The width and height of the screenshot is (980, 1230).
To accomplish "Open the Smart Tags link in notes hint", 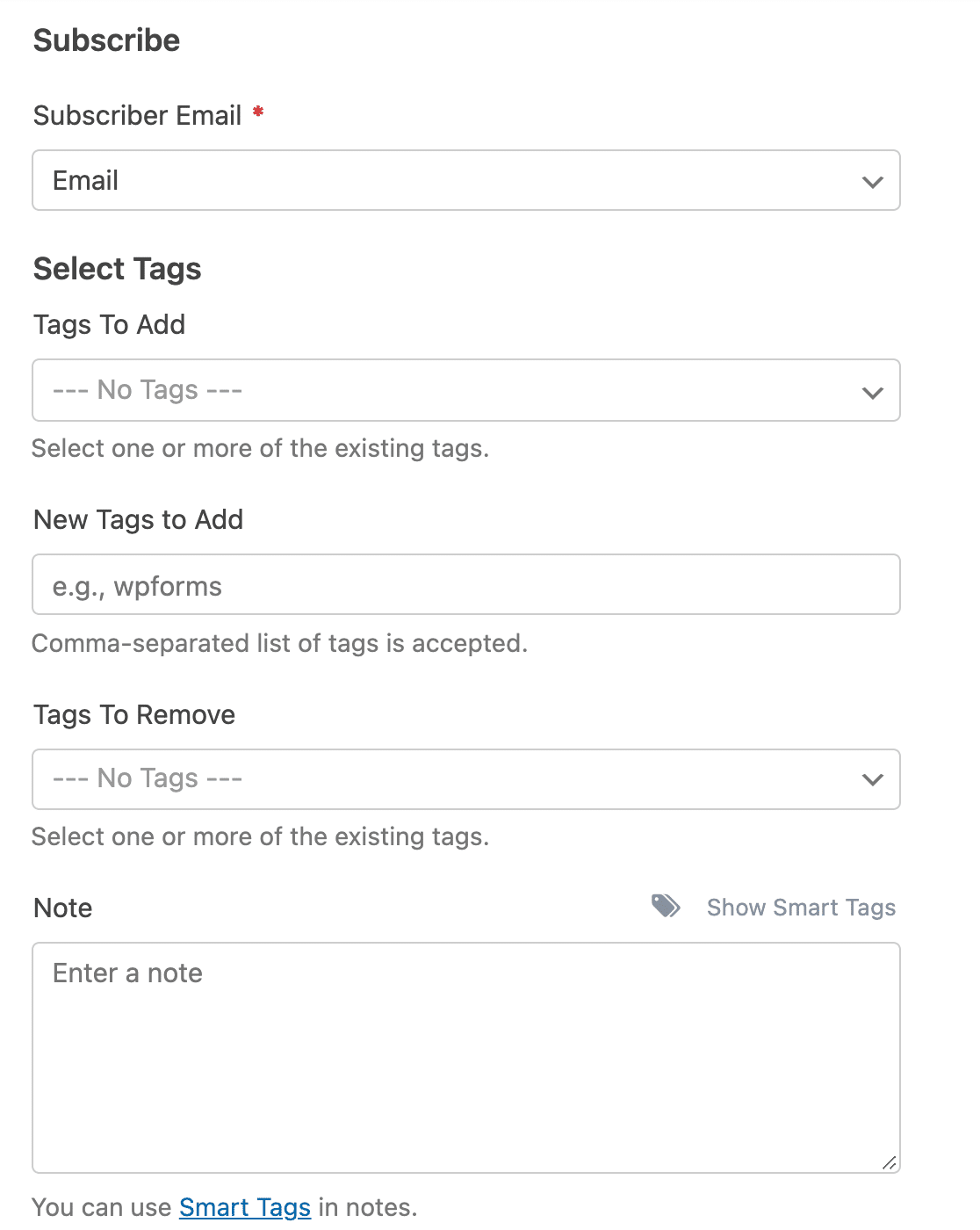I will (245, 1207).
